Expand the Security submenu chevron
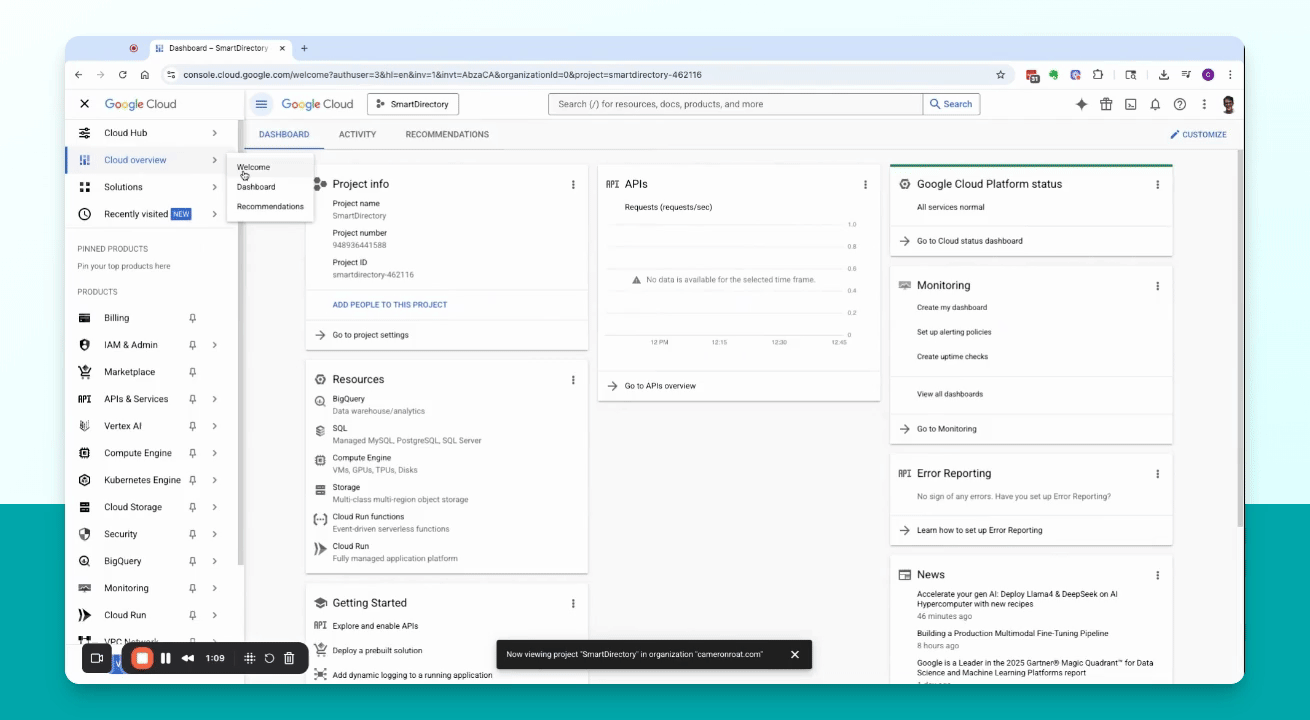 tap(214, 534)
